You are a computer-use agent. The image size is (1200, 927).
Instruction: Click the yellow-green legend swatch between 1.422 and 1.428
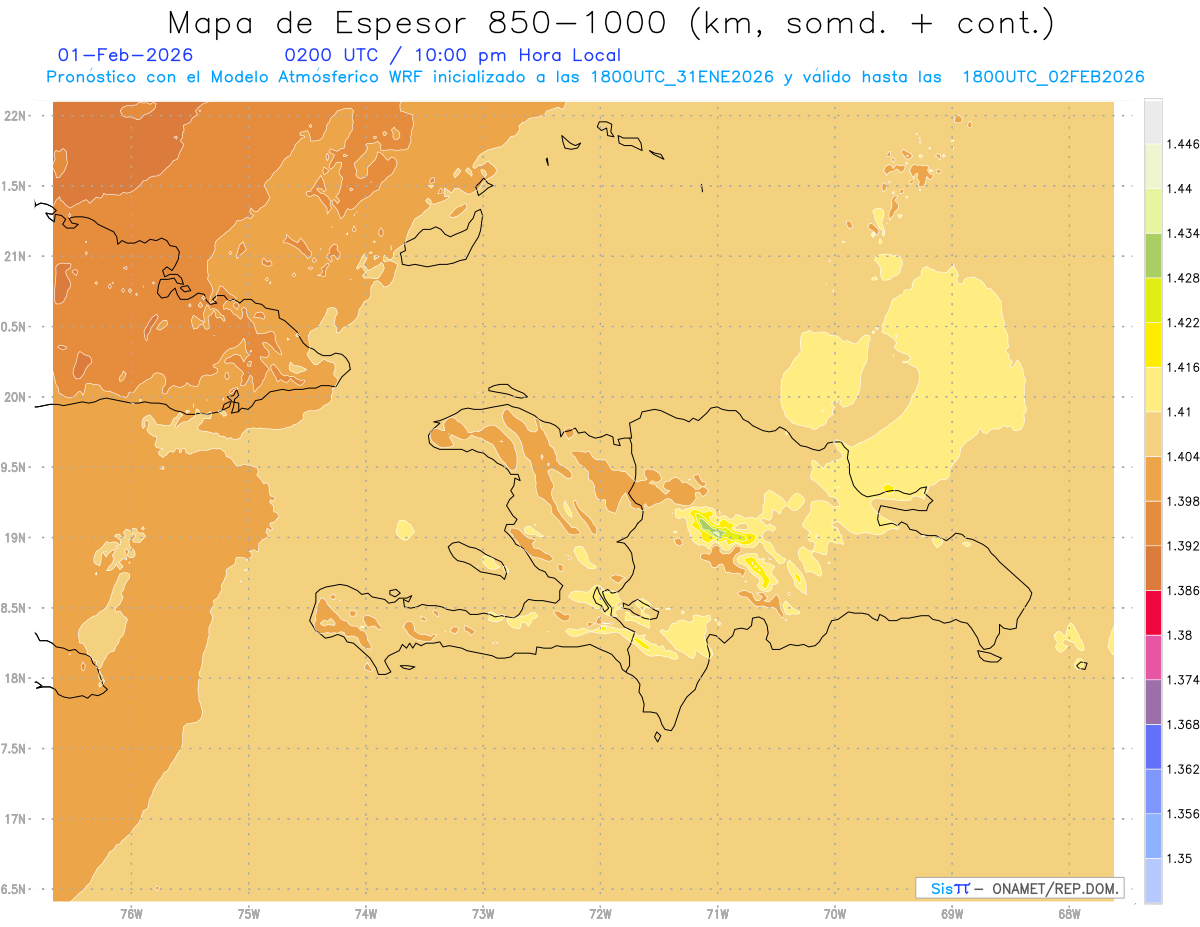pos(1153,300)
